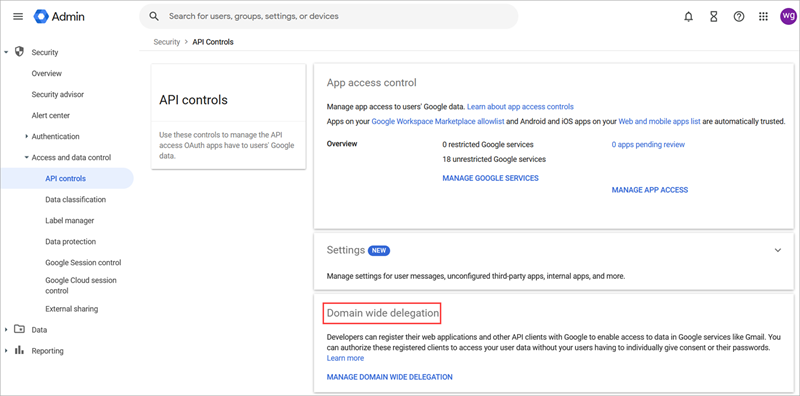
Task: Focus the search users, groups, settings field
Action: click(329, 16)
